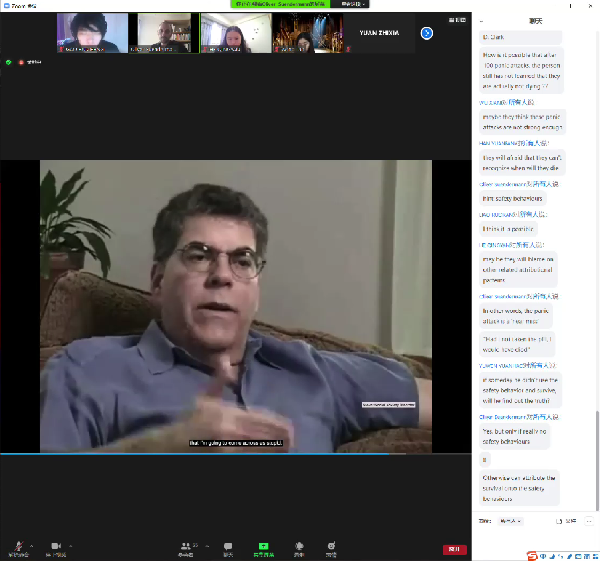Click the Record icon in the toolbar
600x561 pixels.
point(298,546)
